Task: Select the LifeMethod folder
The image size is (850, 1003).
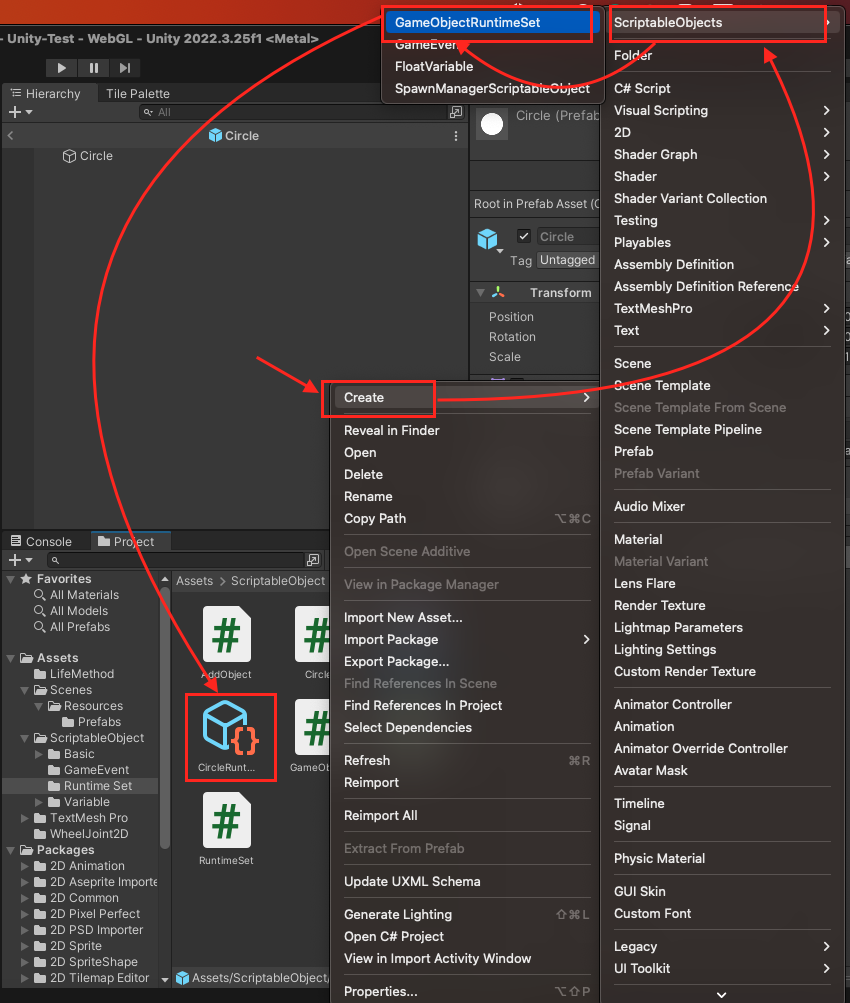Action: coord(74,674)
